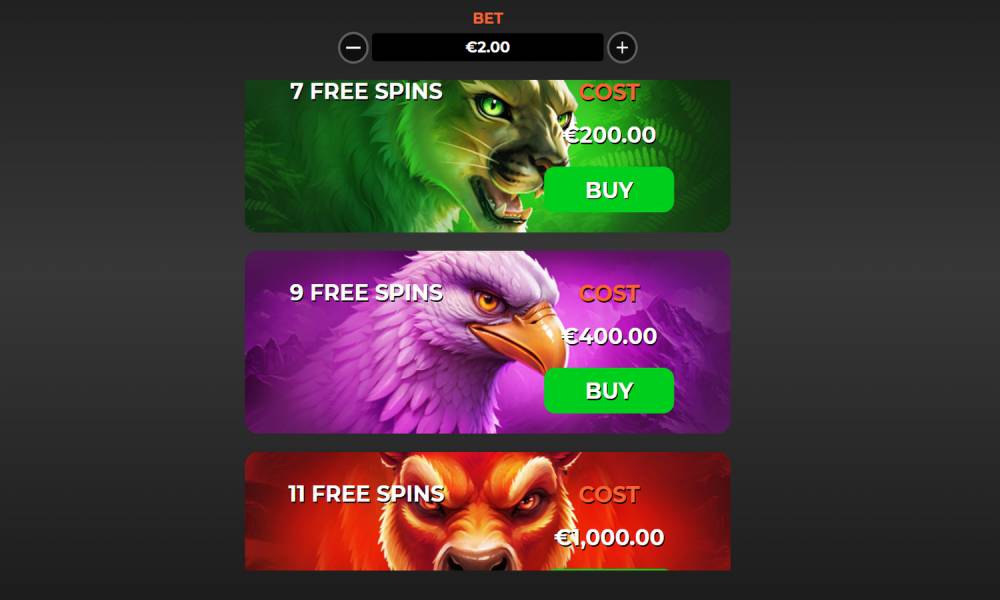Viewport: 1000px width, 600px height.
Task: Click the 11 FREE SPINS label
Action: pos(366,494)
